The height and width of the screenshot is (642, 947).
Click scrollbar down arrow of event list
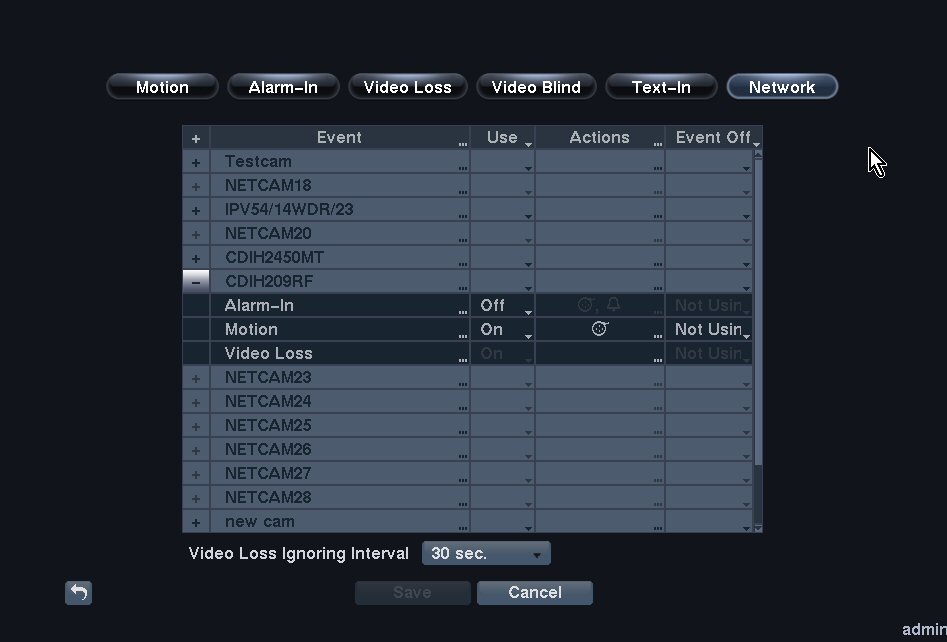click(x=759, y=528)
